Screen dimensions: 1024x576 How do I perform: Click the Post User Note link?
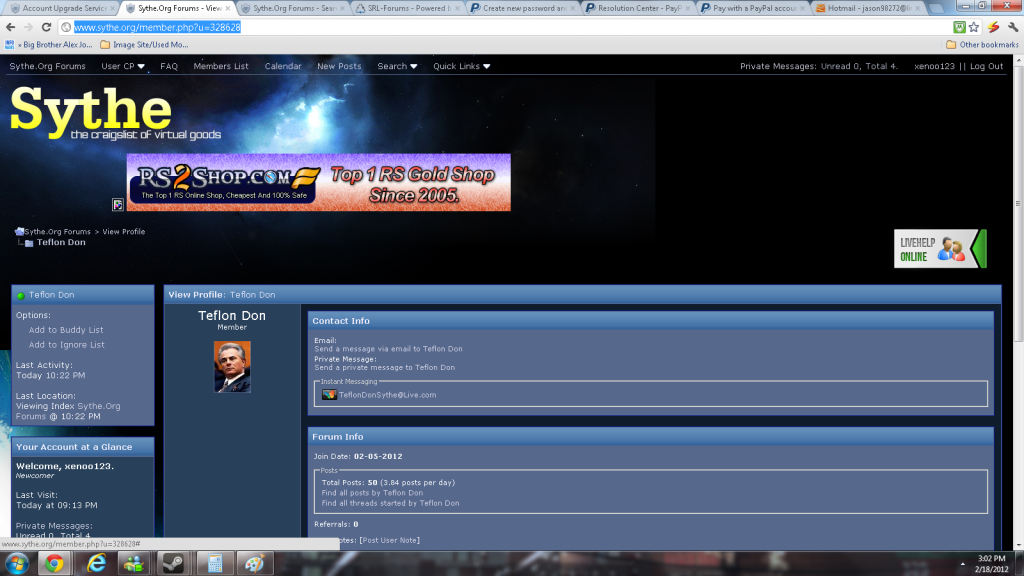(x=390, y=540)
